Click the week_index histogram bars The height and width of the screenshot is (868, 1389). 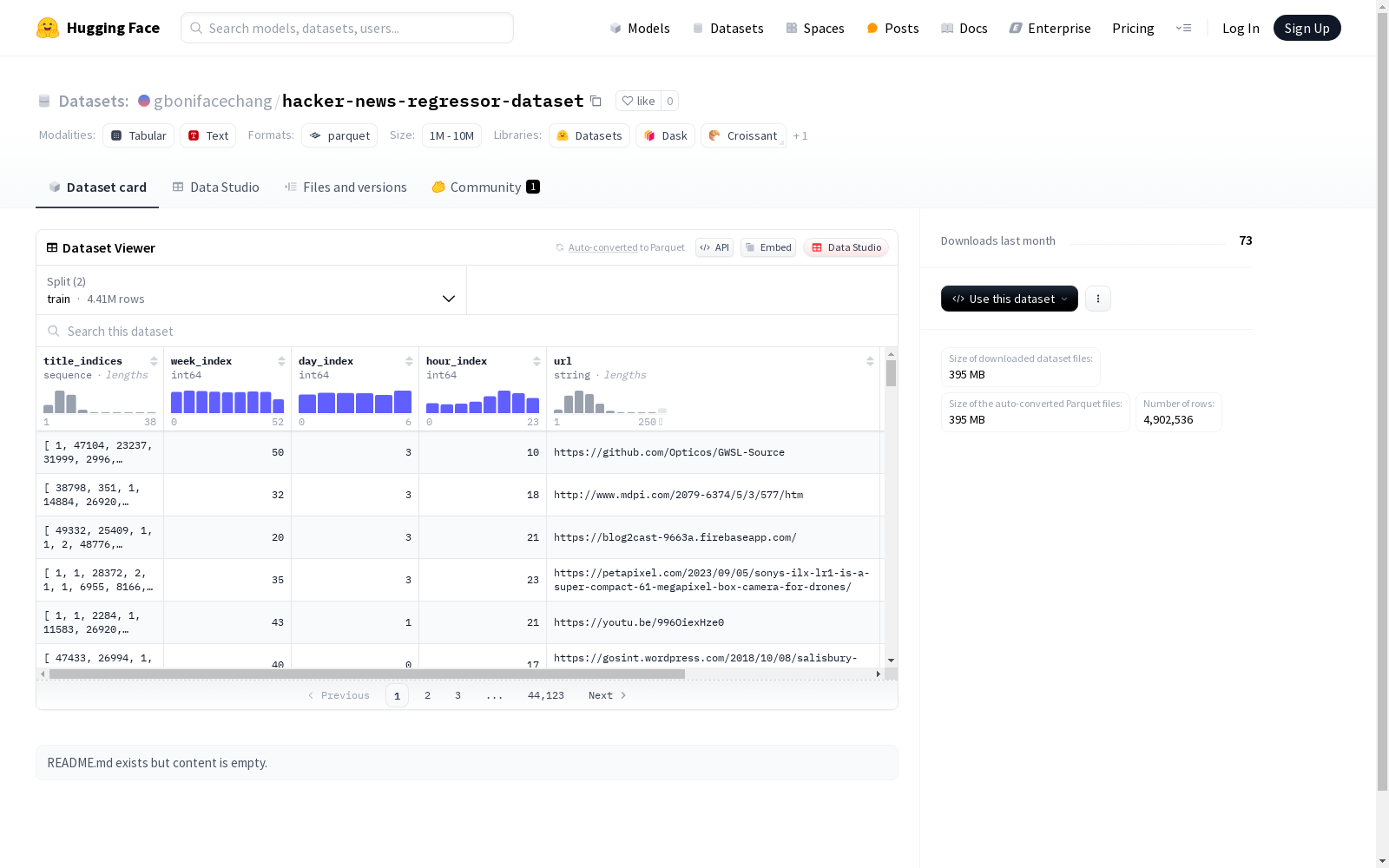[227, 402]
